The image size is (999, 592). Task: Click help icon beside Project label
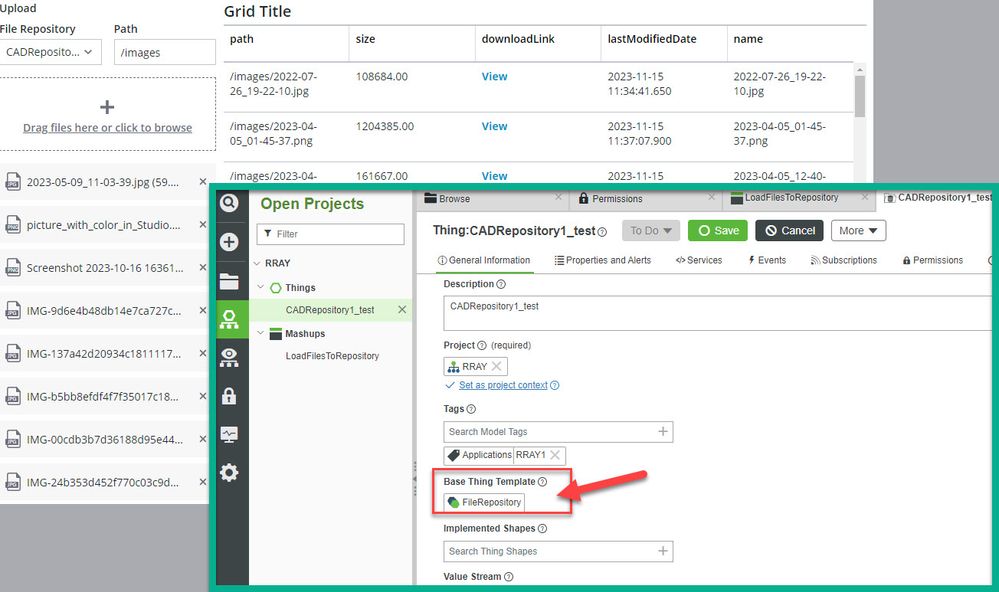click(482, 345)
